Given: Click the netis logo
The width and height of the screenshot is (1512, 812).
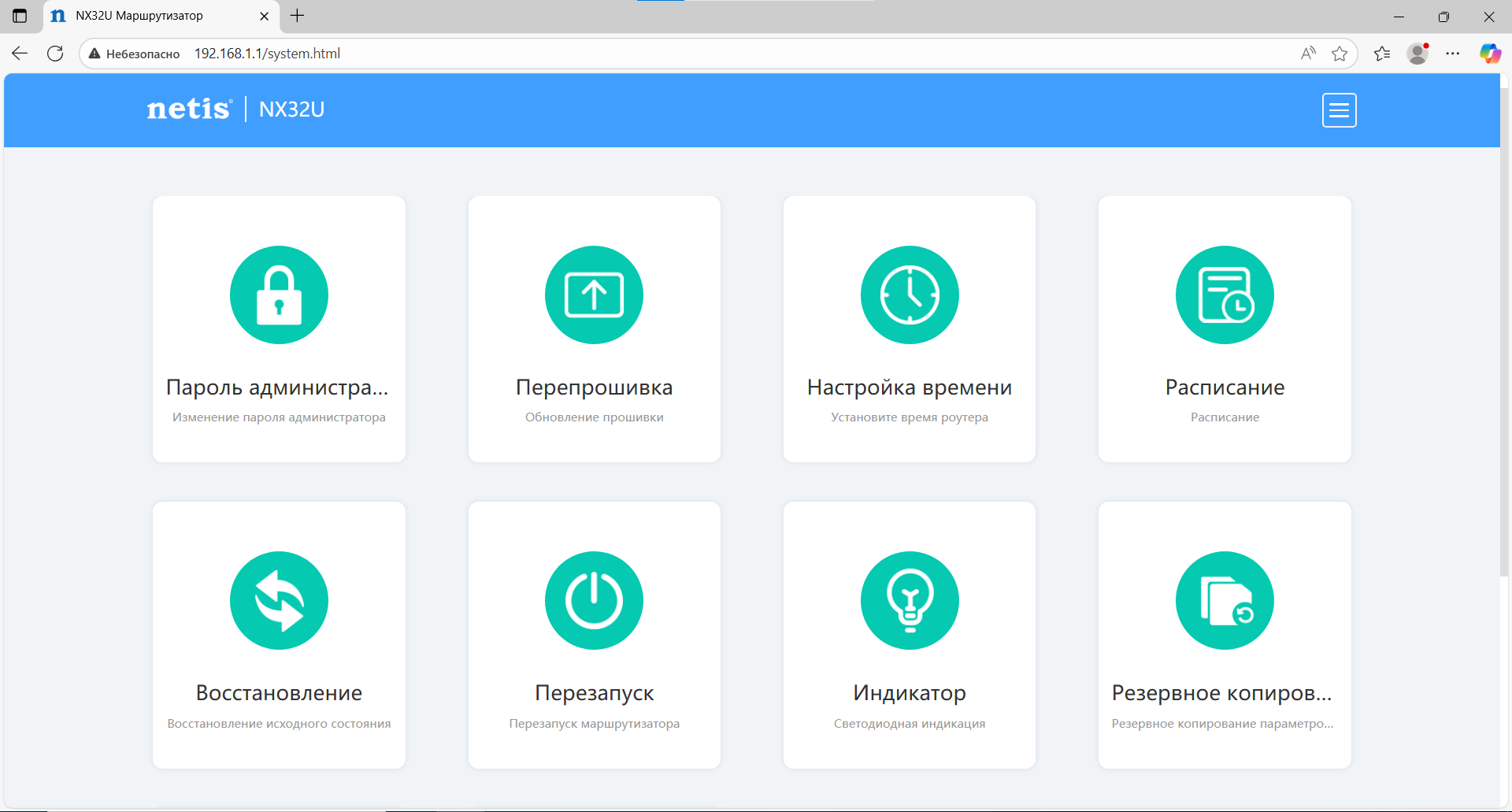Looking at the screenshot, I should [190, 109].
